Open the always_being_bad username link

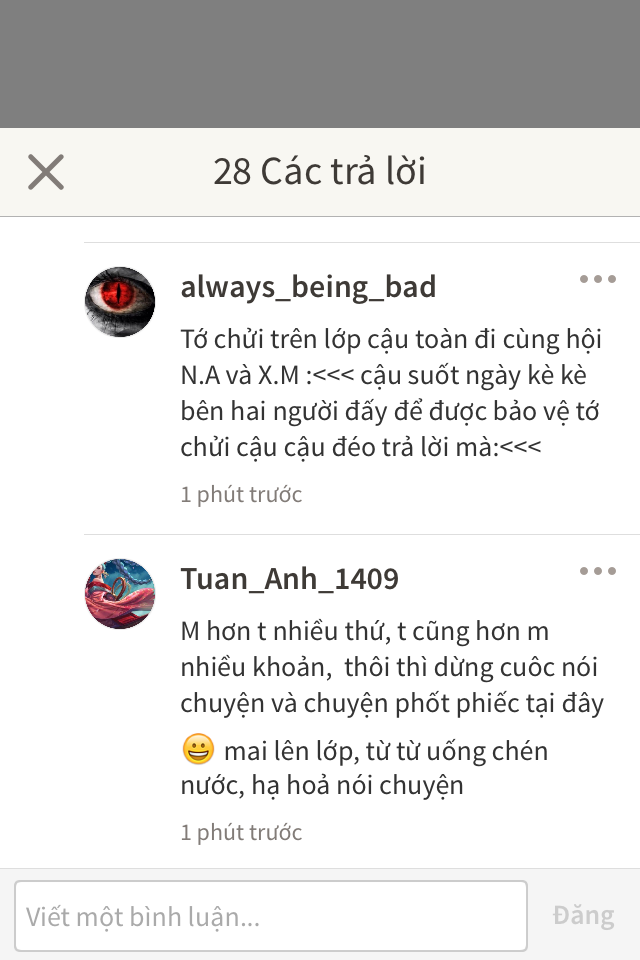pyautogui.click(x=308, y=287)
